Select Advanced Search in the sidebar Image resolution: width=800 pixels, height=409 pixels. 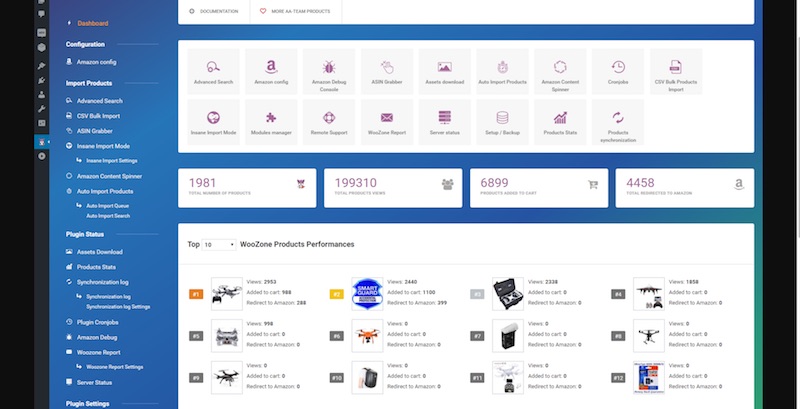tap(99, 101)
